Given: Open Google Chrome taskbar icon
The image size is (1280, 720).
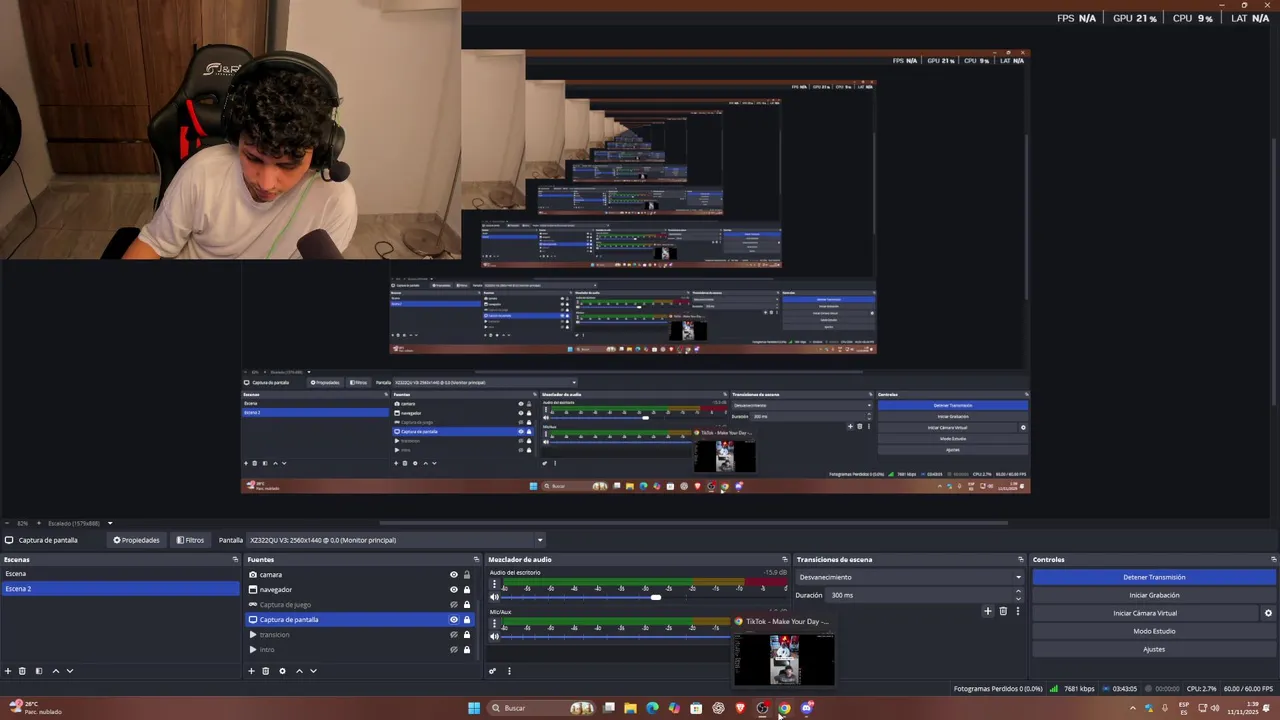Looking at the screenshot, I should [784, 708].
